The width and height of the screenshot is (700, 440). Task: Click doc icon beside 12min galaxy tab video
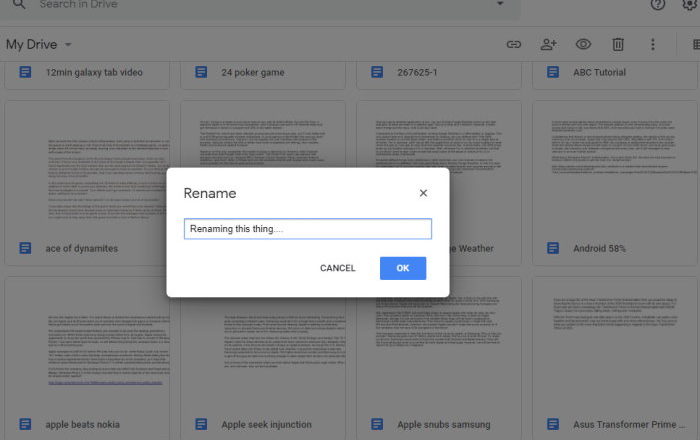[x=25, y=72]
